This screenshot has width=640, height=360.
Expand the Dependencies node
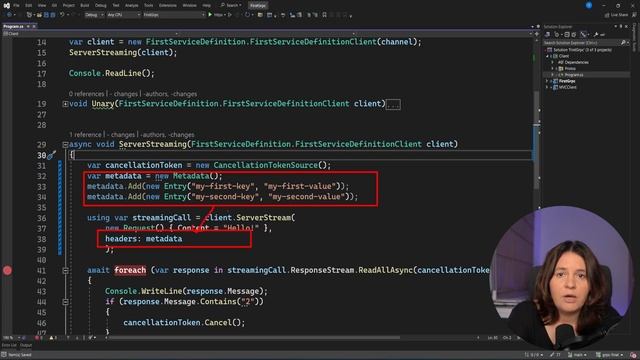(x=553, y=62)
